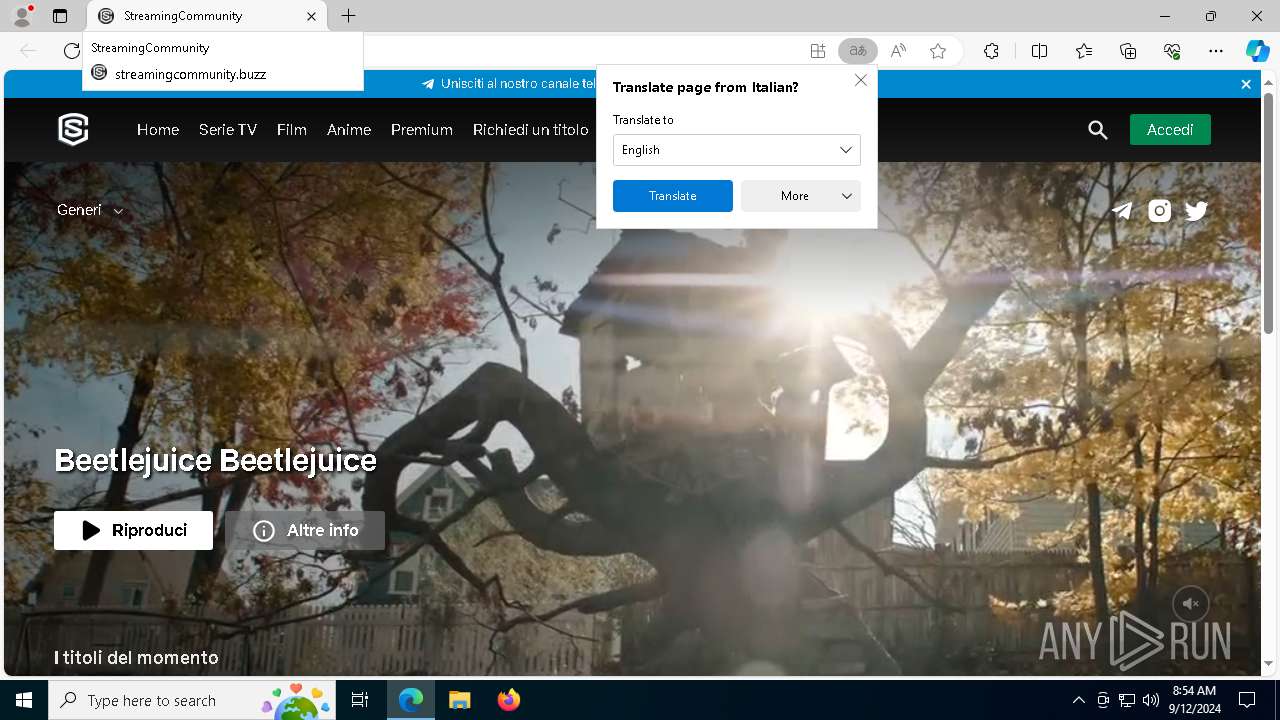Screen dimensions: 1280x720
Task: Click the Edge taskbar icon
Action: pyautogui.click(x=411, y=700)
